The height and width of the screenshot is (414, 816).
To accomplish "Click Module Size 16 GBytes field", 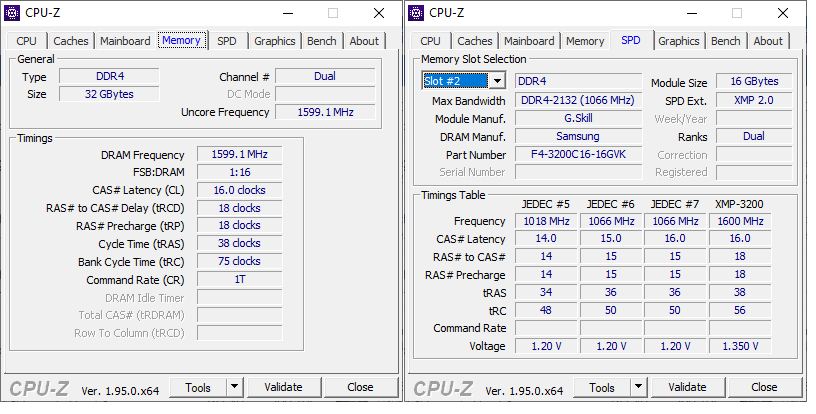I will (754, 81).
